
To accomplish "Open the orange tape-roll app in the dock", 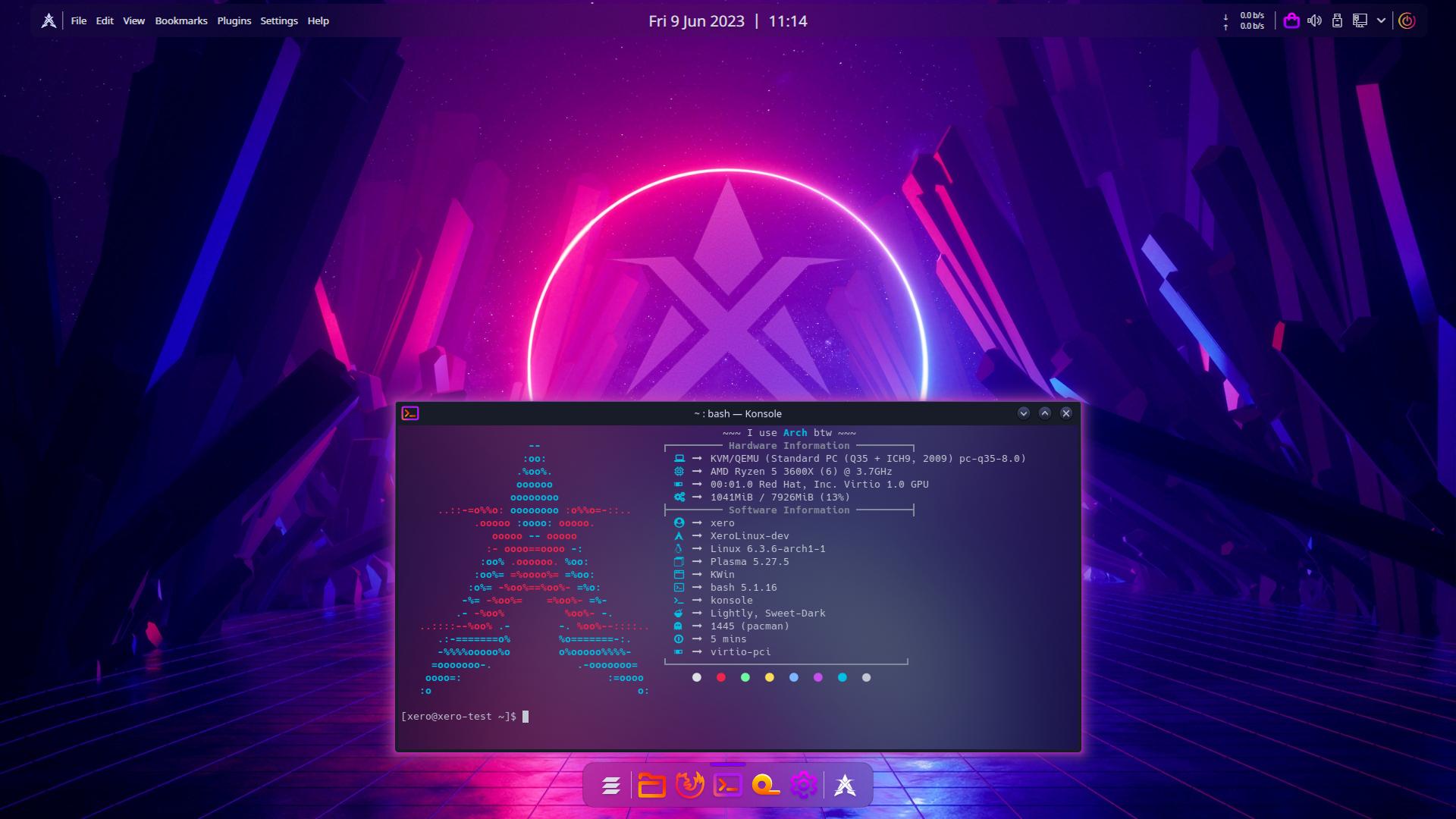I will click(x=766, y=785).
